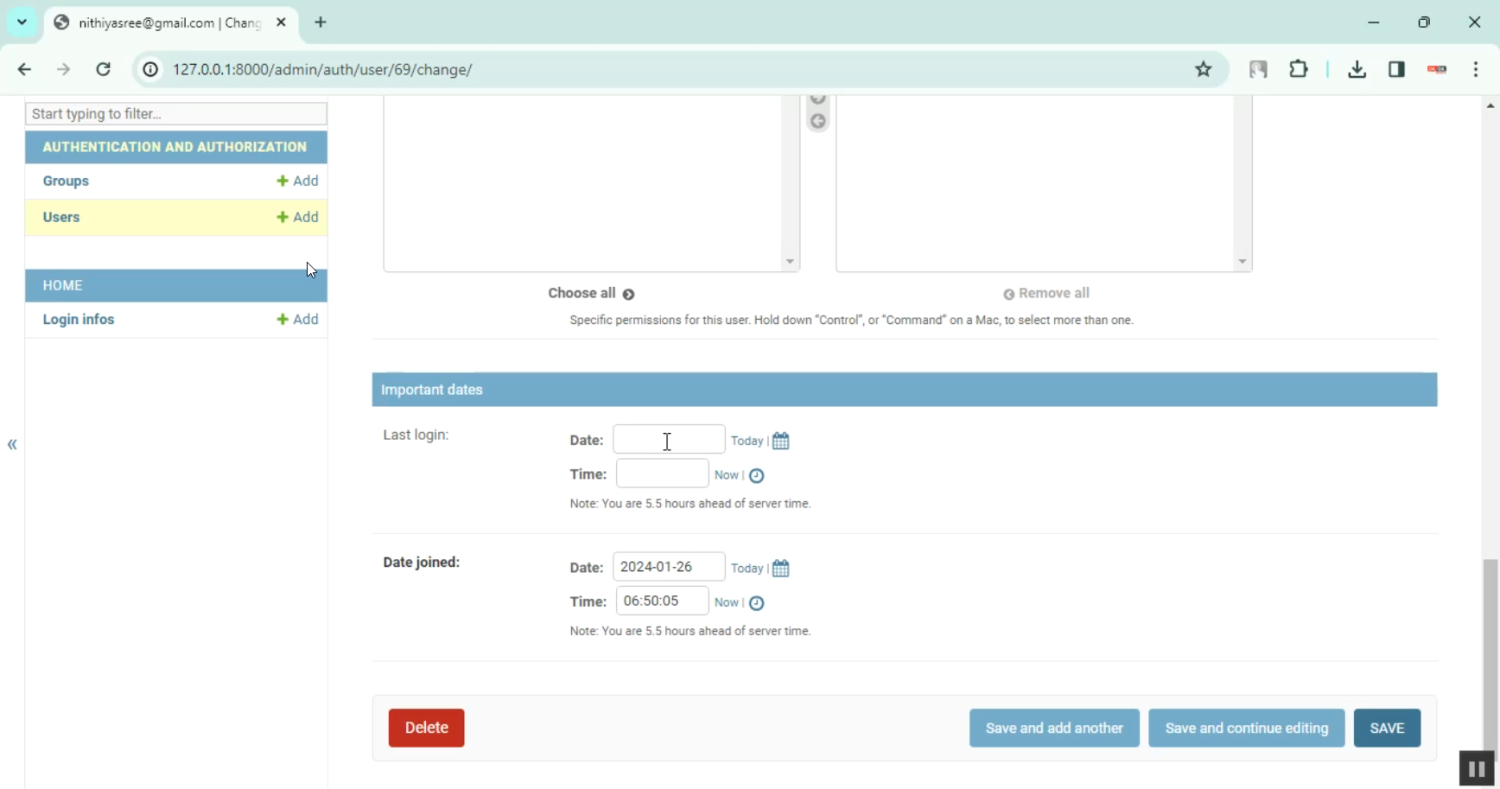Open clock picker for Last login time
Viewport: 1500px width, 789px height.
pos(757,476)
